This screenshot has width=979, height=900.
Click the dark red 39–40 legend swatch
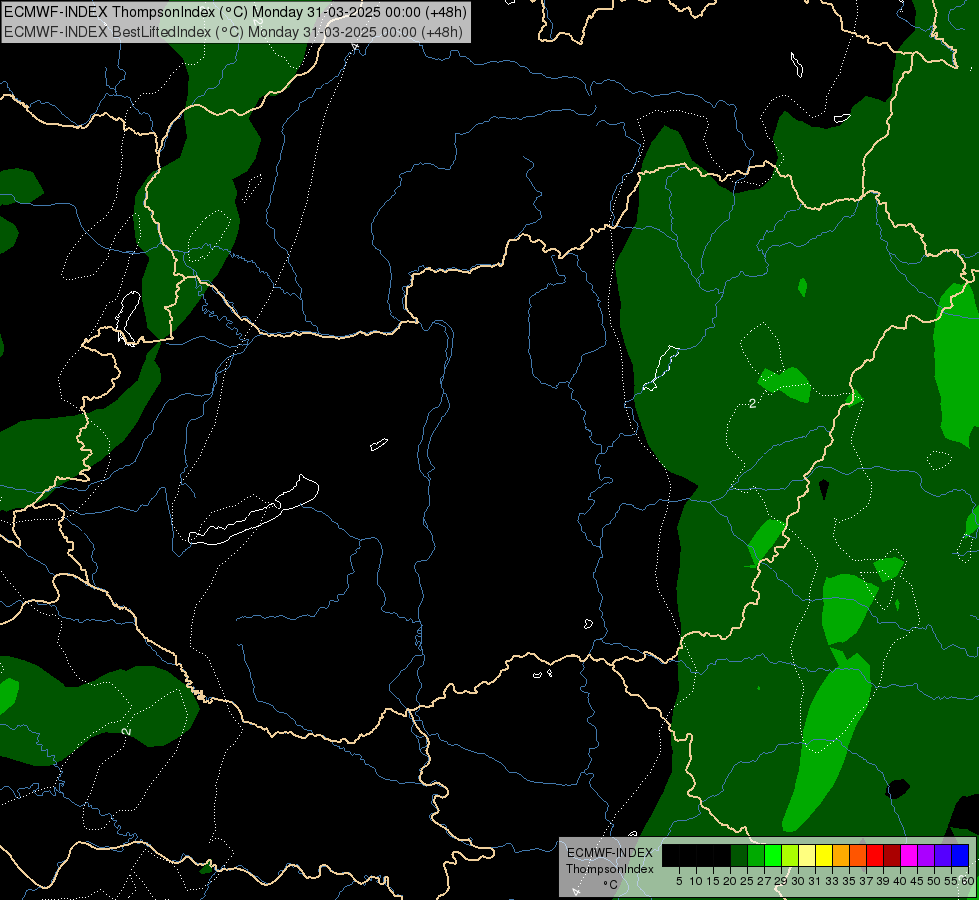click(892, 856)
